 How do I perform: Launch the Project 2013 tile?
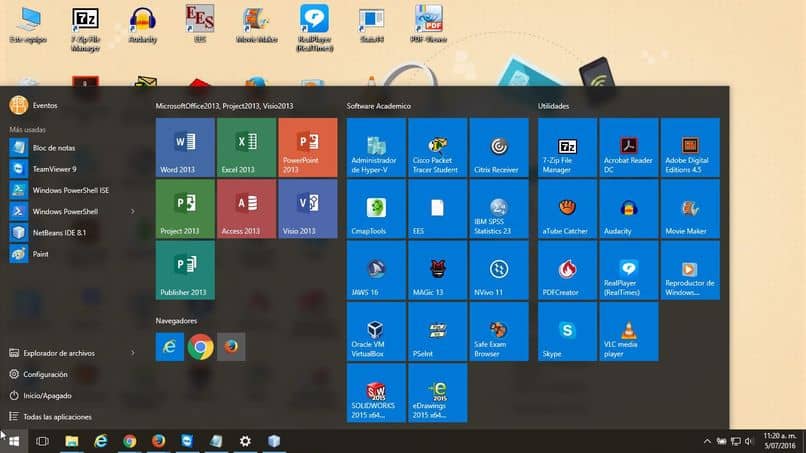point(185,209)
